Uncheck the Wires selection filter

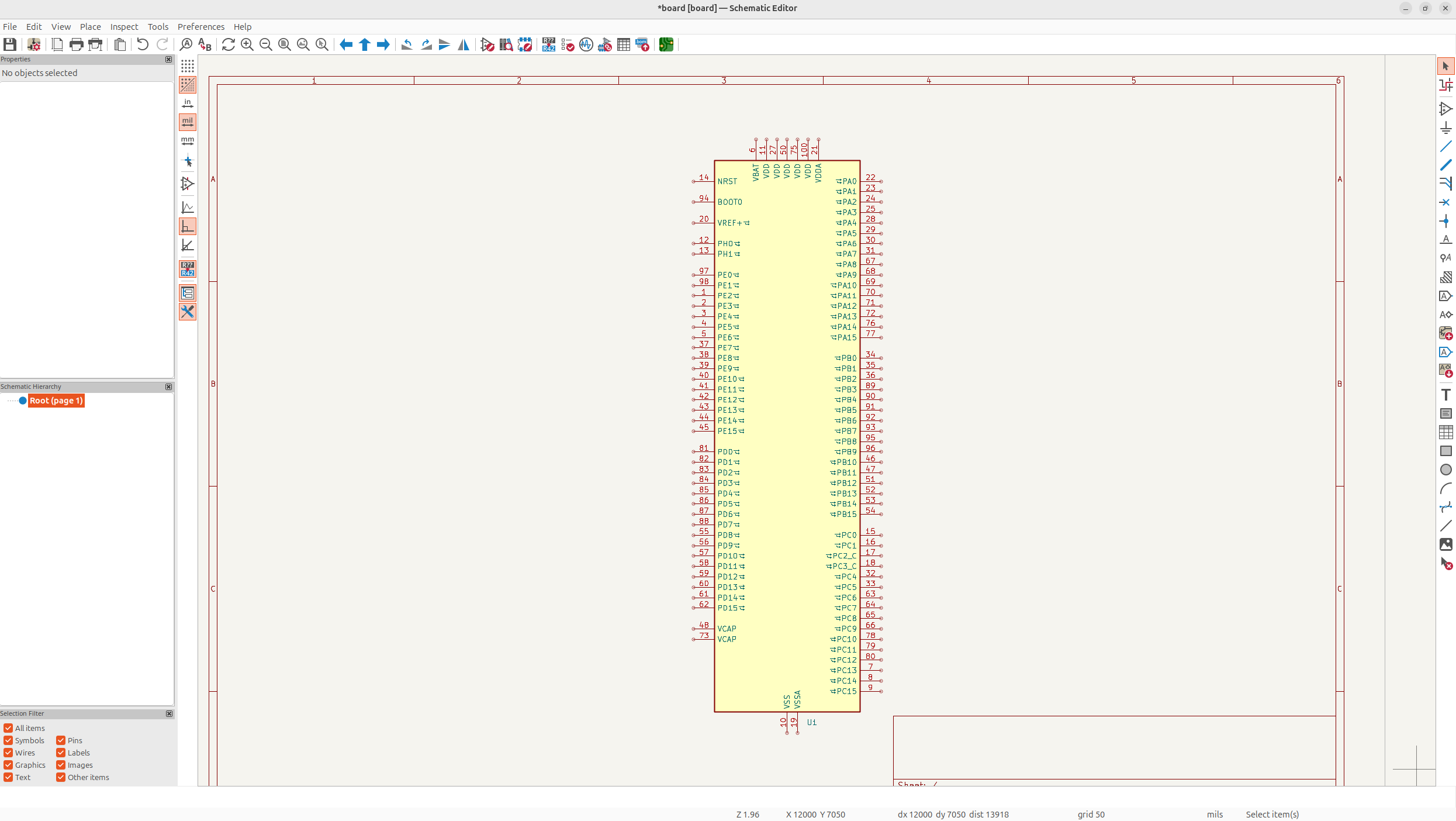tap(8, 753)
